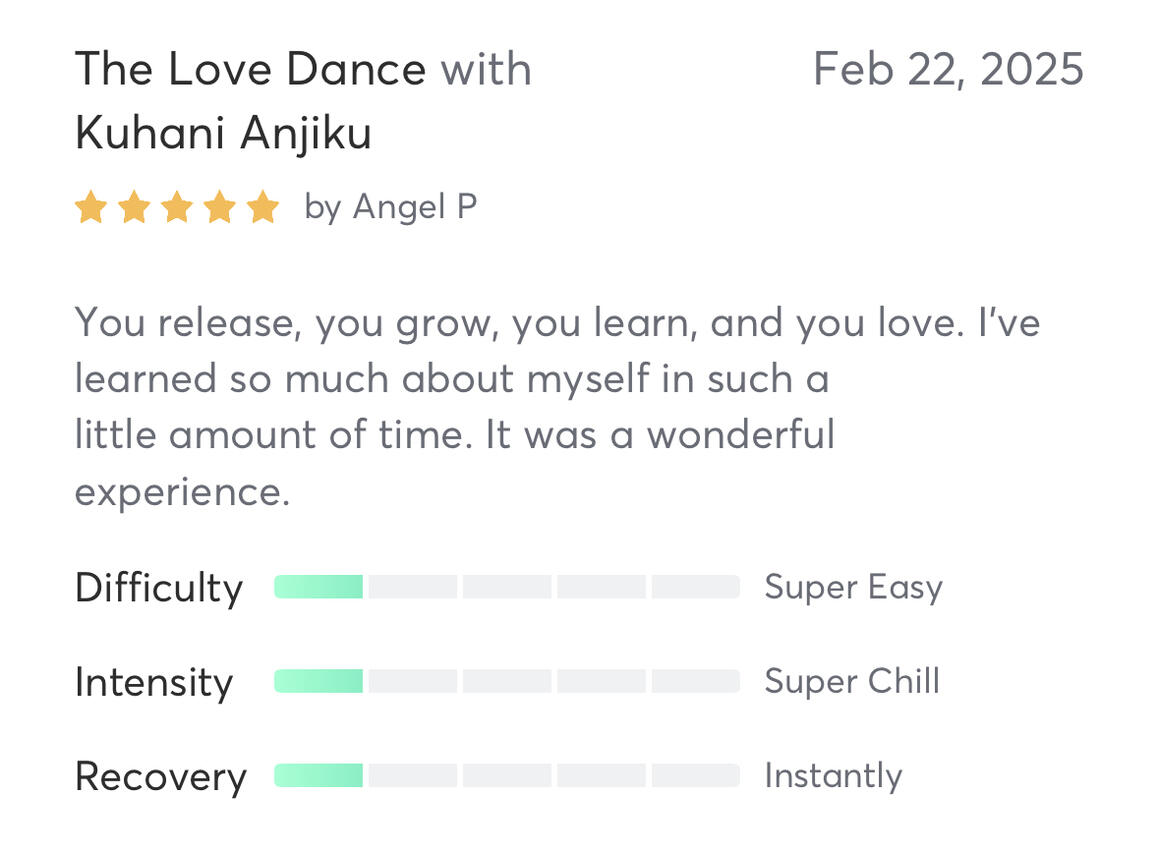Click the fifth gold rating star
This screenshot has height=852, width=1158.
coord(263,208)
